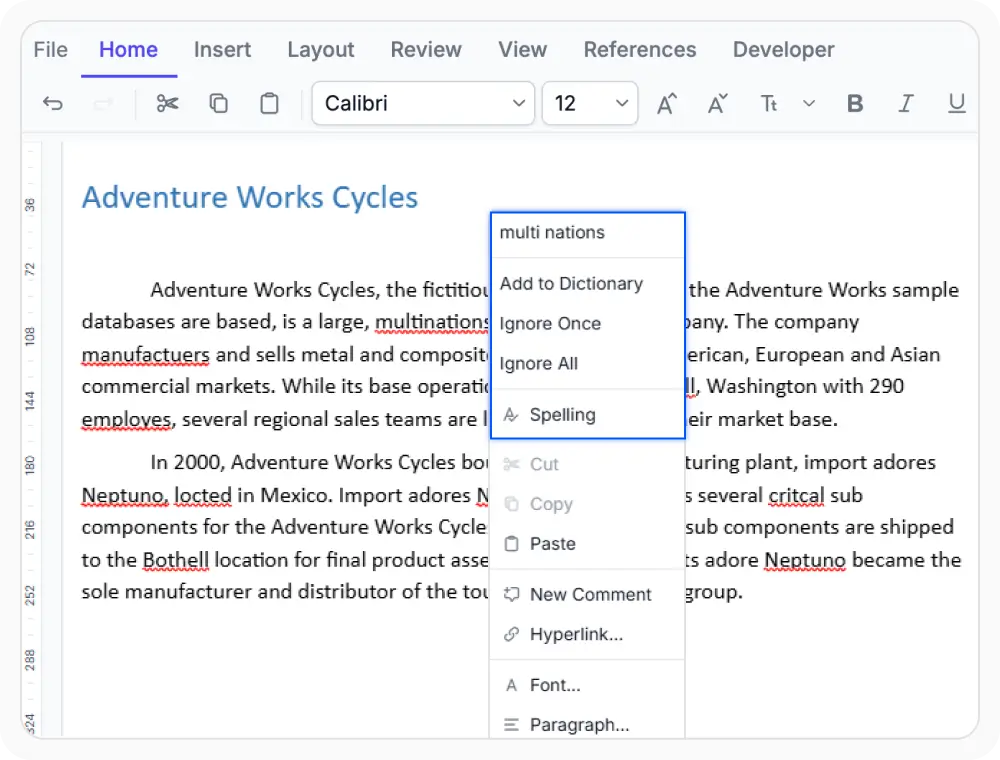
Task: Choose the 'multi nations' spelling suggestion
Action: click(x=587, y=233)
